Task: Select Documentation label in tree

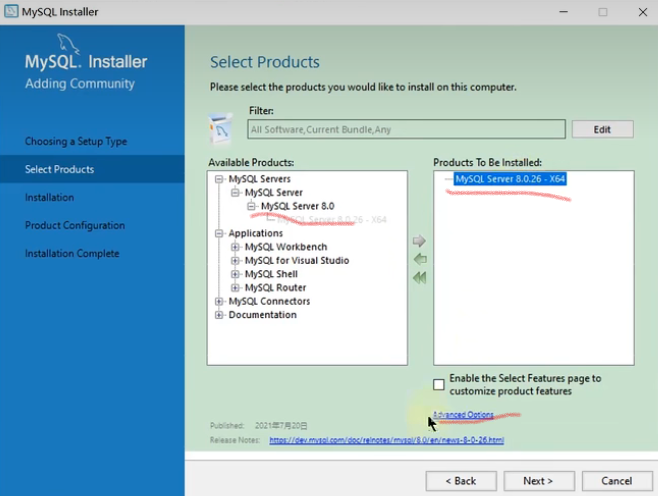Action: tap(263, 315)
